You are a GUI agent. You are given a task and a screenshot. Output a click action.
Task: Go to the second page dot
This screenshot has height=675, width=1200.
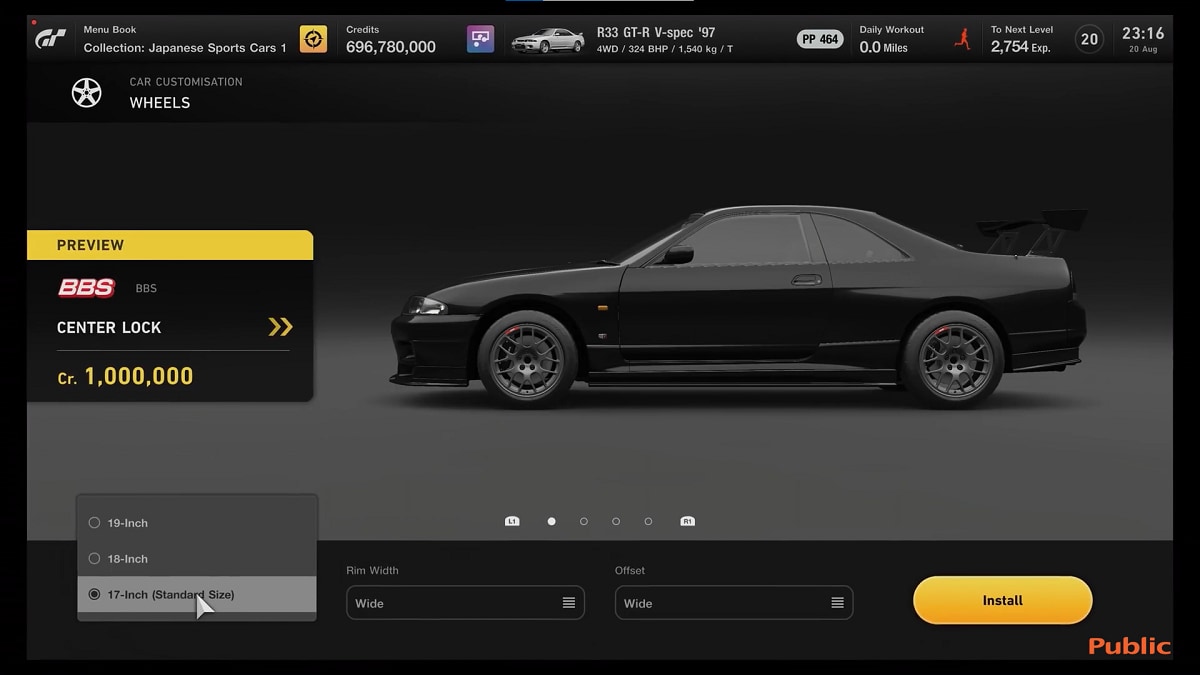click(x=584, y=521)
